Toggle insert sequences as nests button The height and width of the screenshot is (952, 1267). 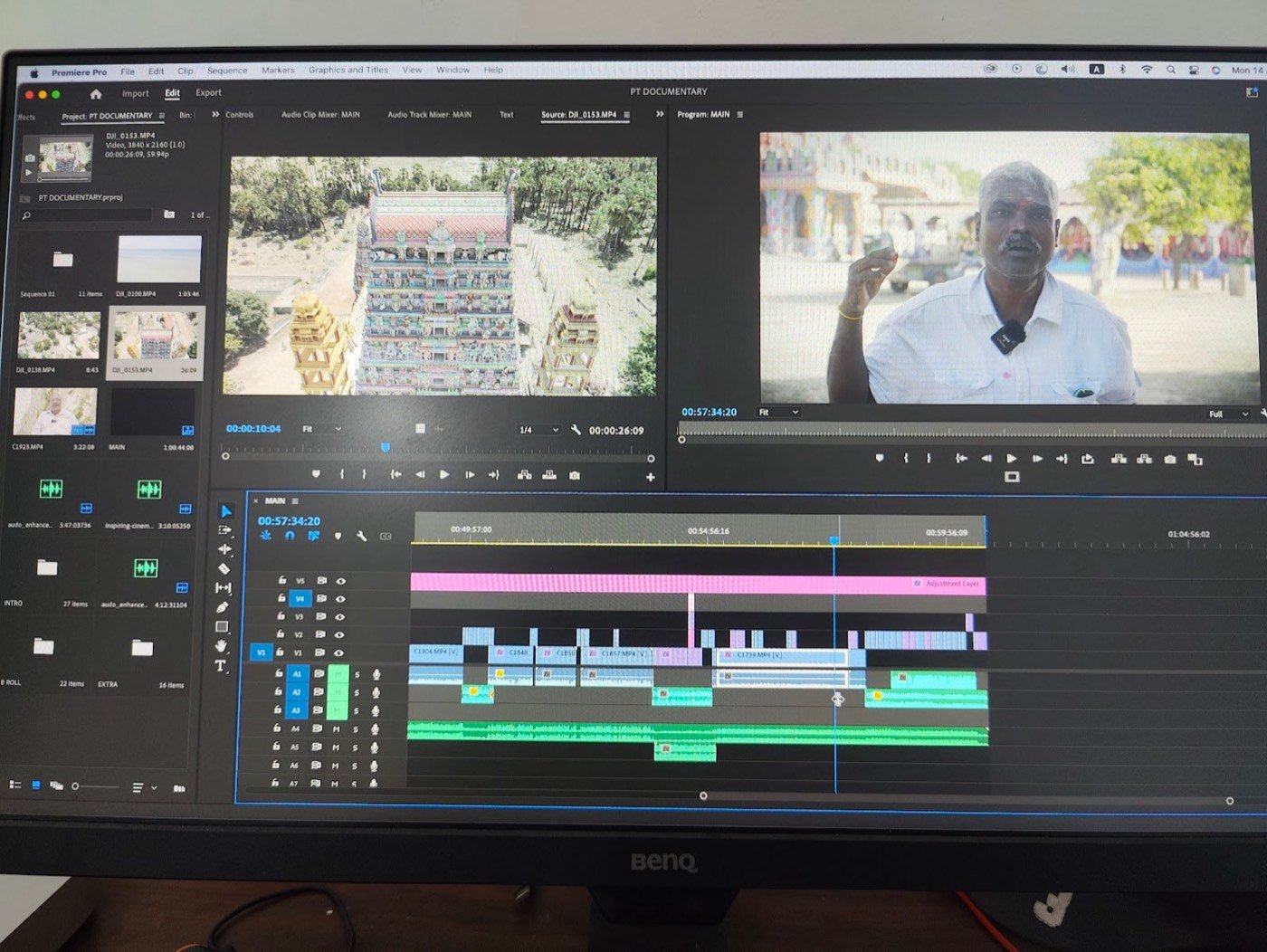coord(266,536)
